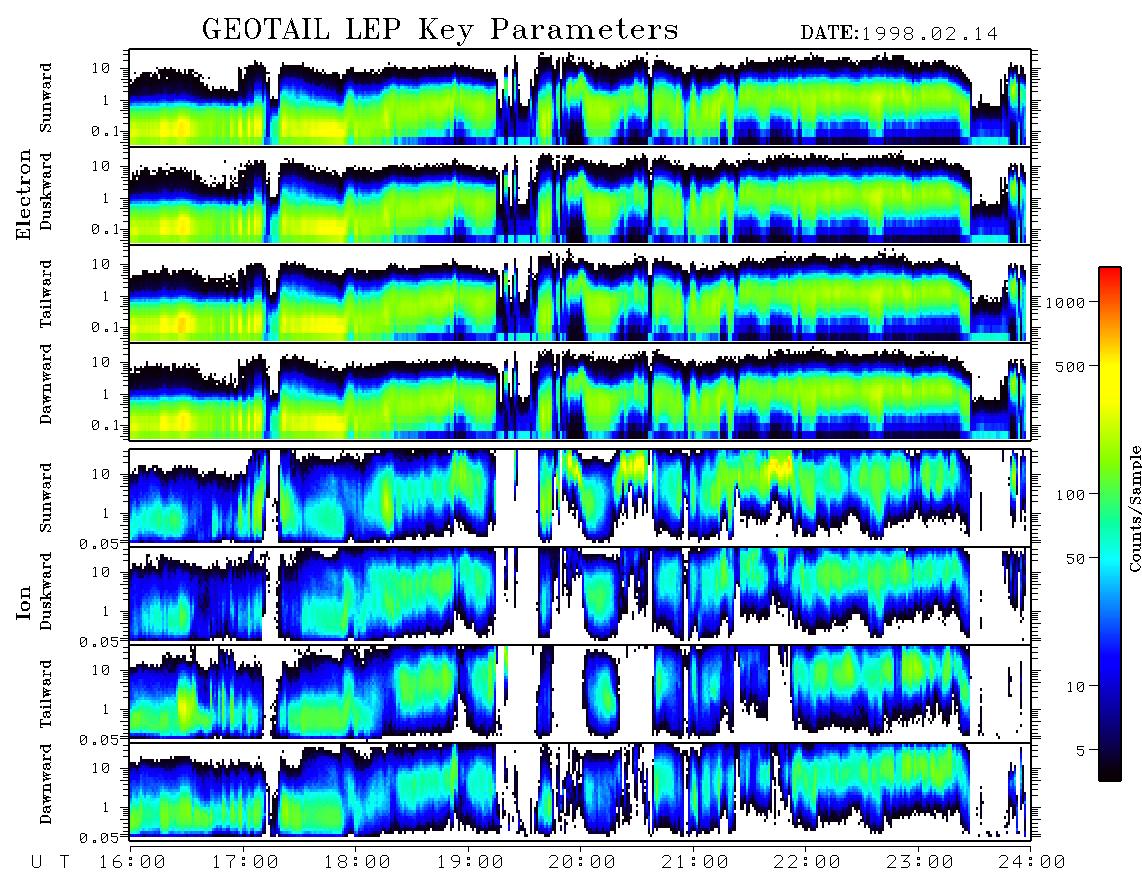
Task: Click the 0.1 tick on Electron Dawnward axis
Action: pyautogui.click(x=108, y=425)
